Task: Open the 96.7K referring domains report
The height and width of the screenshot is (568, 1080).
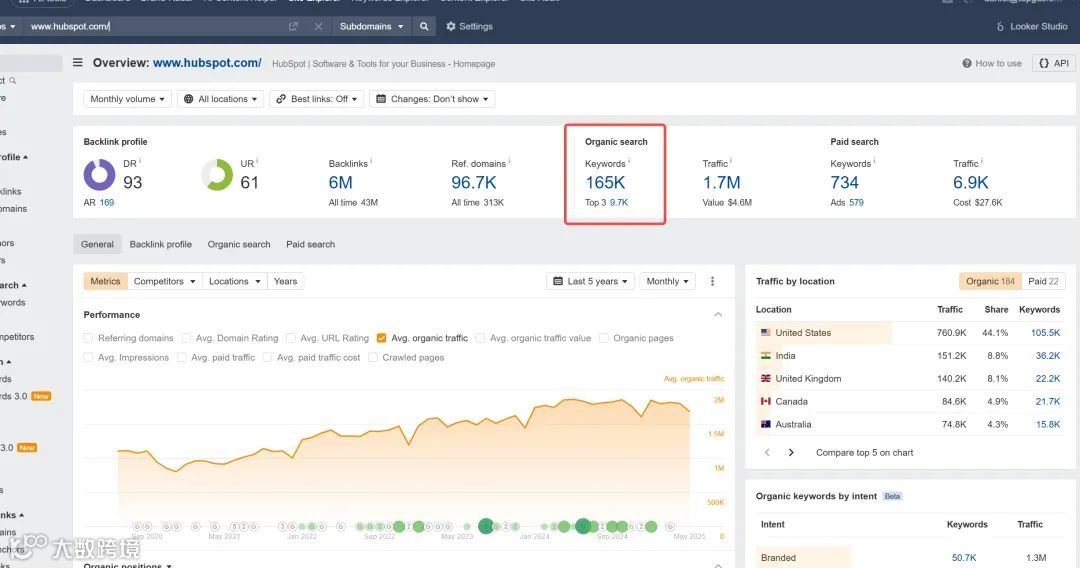Action: pyautogui.click(x=474, y=182)
